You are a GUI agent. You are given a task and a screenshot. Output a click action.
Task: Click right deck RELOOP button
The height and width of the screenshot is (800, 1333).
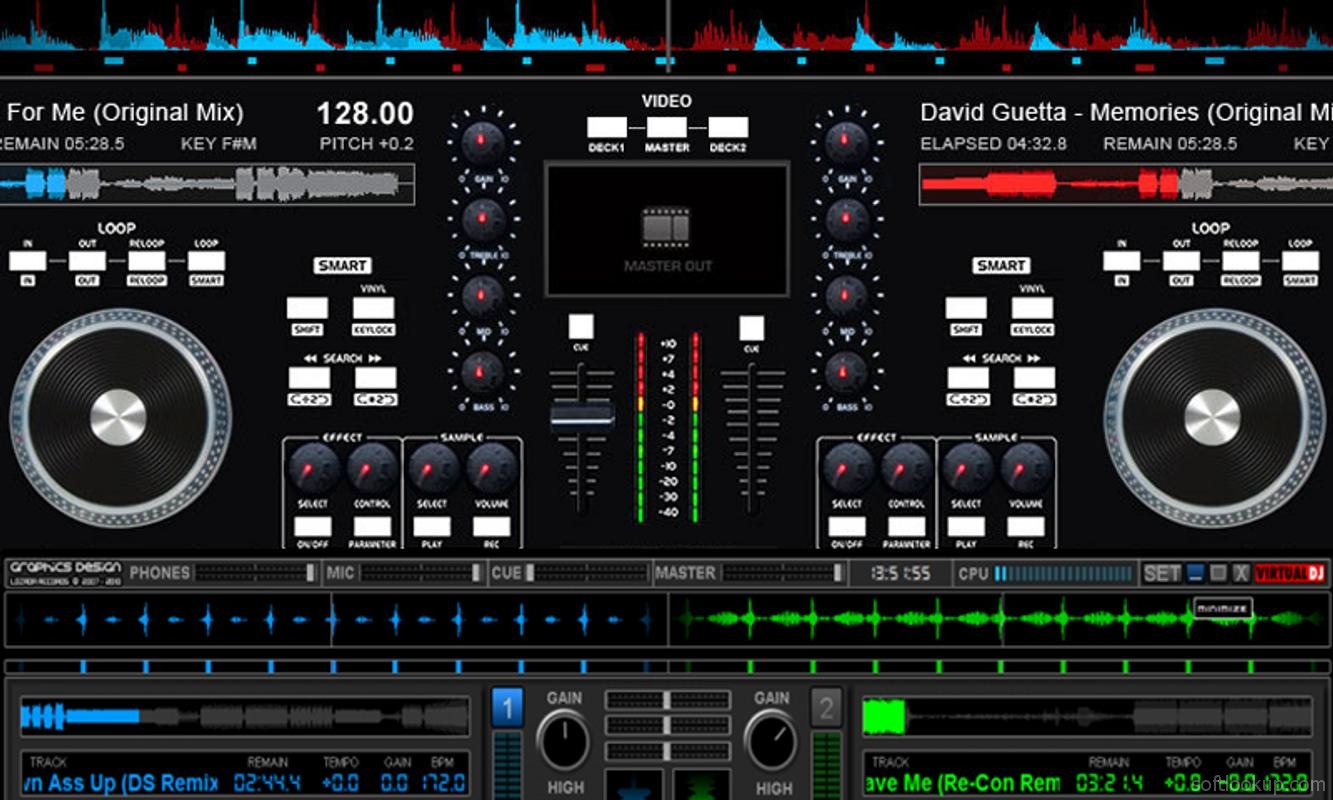1241,262
